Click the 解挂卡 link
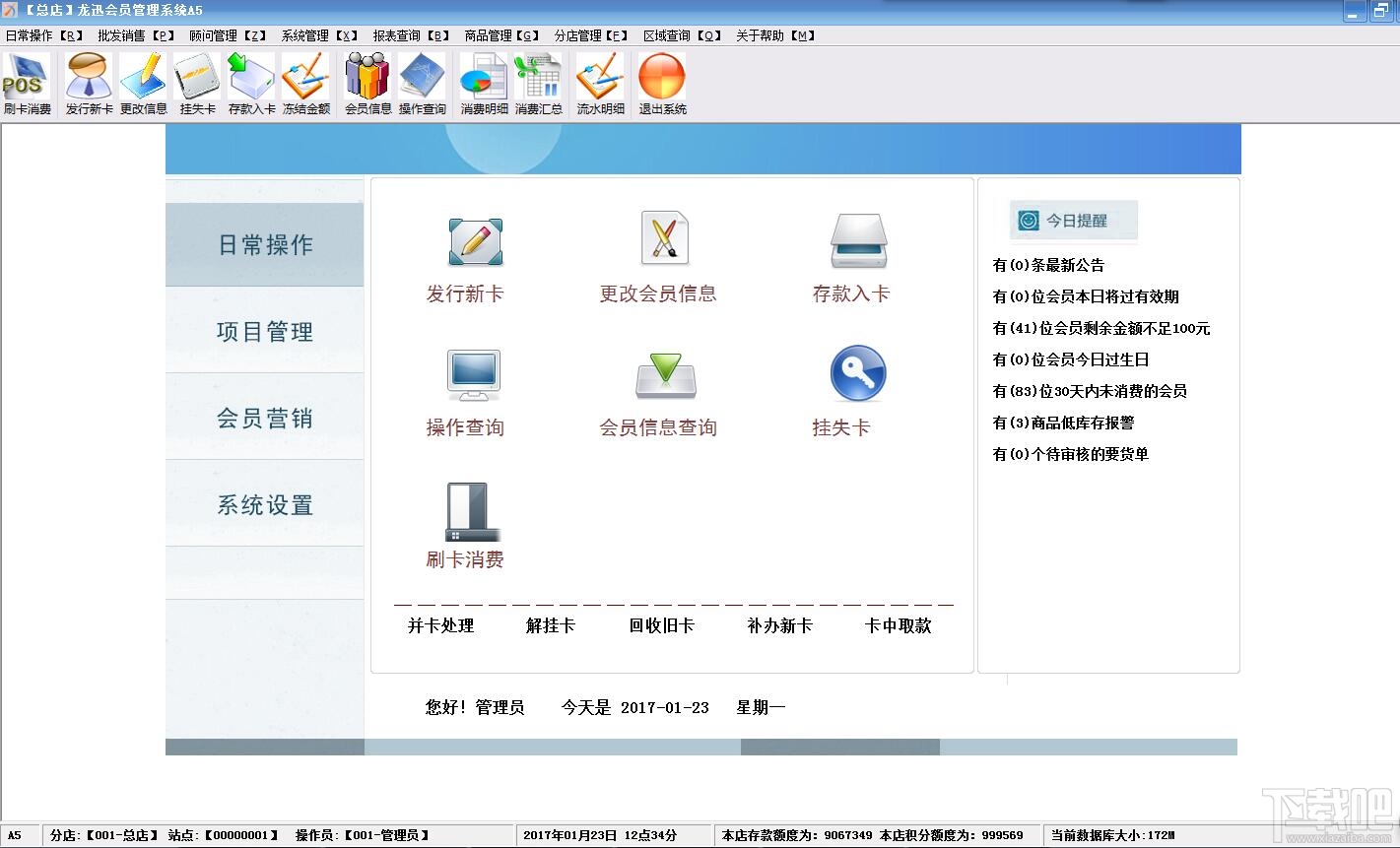This screenshot has height=848, width=1400. point(551,625)
